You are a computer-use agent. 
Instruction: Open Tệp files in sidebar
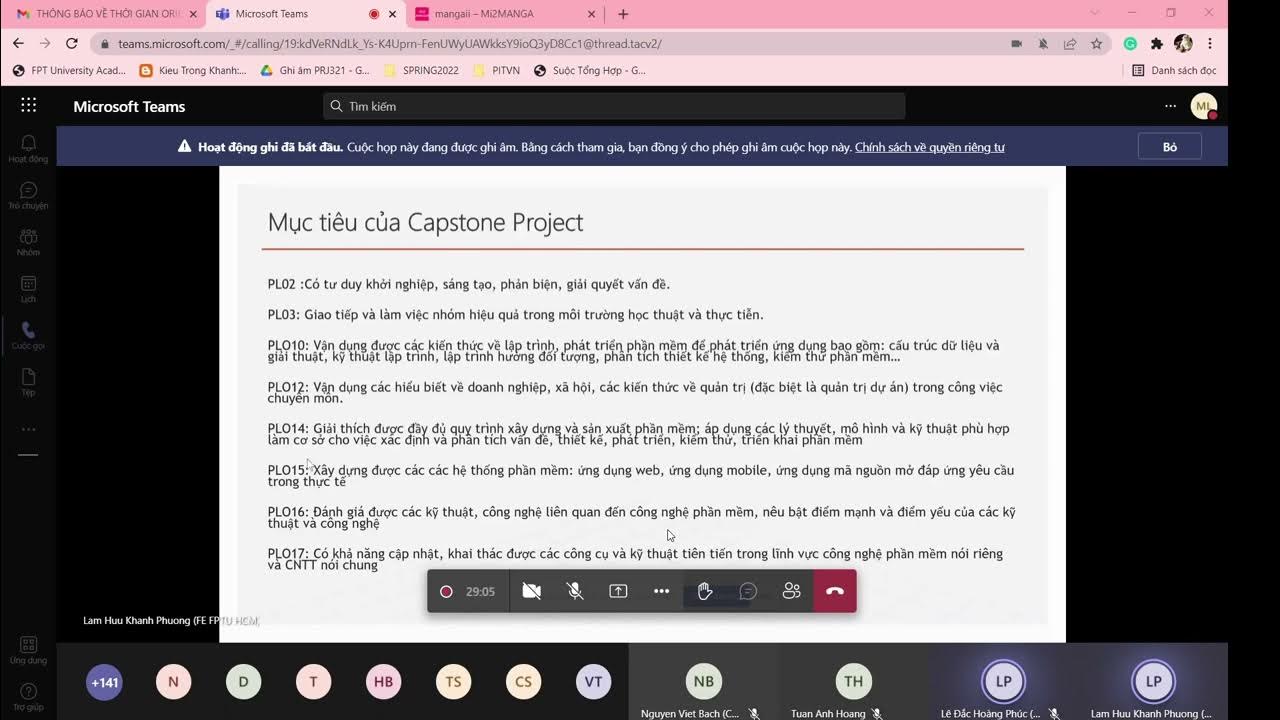click(x=28, y=382)
